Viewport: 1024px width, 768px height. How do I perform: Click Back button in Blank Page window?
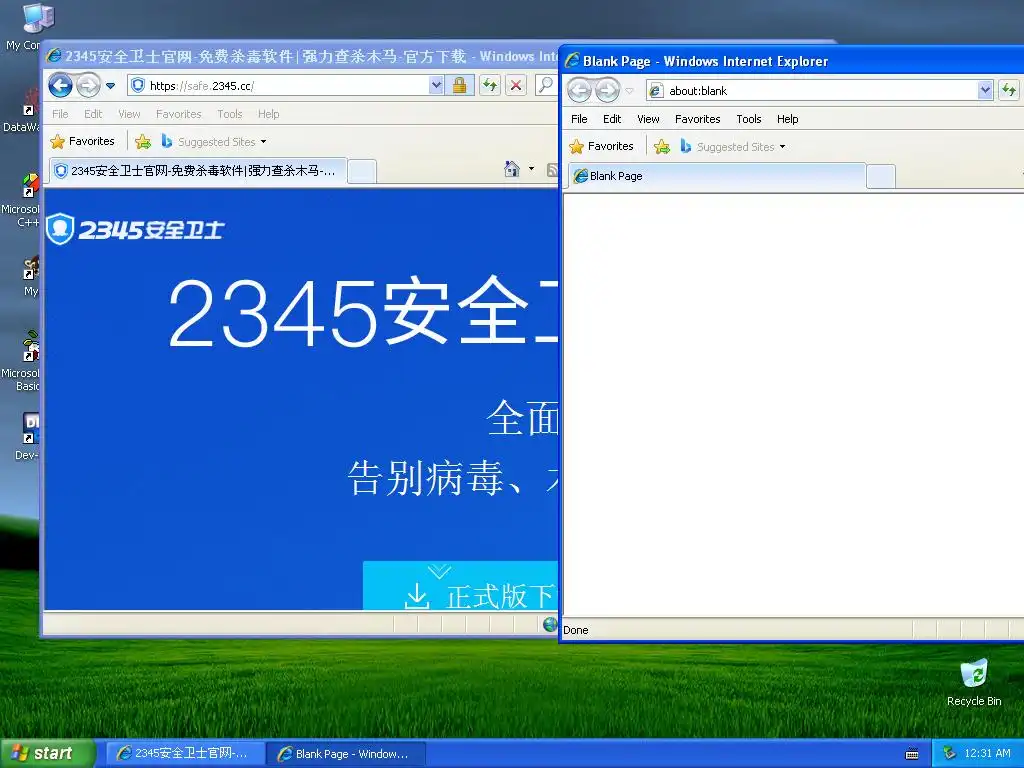coord(579,91)
